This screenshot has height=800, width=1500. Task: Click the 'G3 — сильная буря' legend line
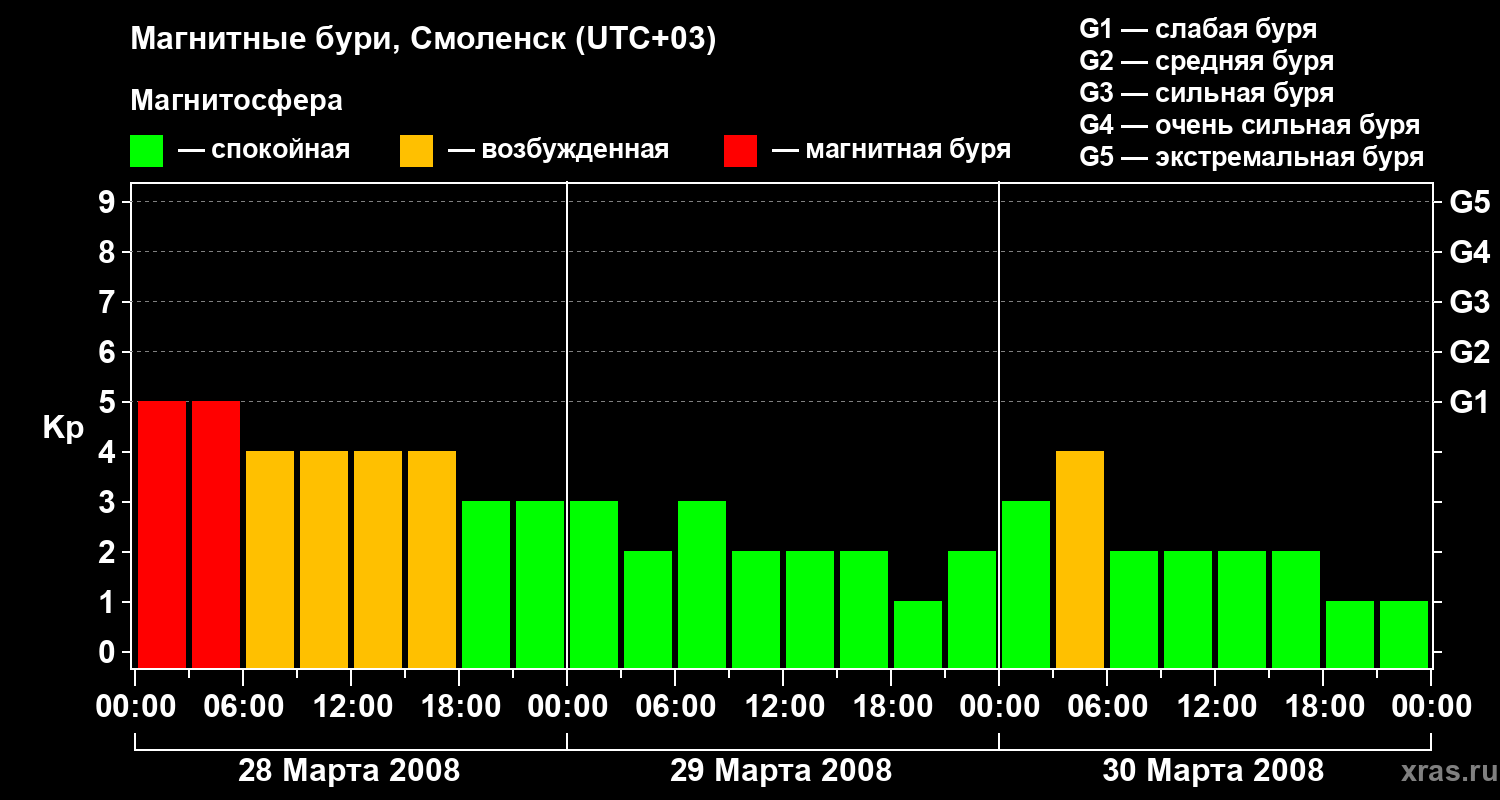pyautogui.click(x=1207, y=93)
